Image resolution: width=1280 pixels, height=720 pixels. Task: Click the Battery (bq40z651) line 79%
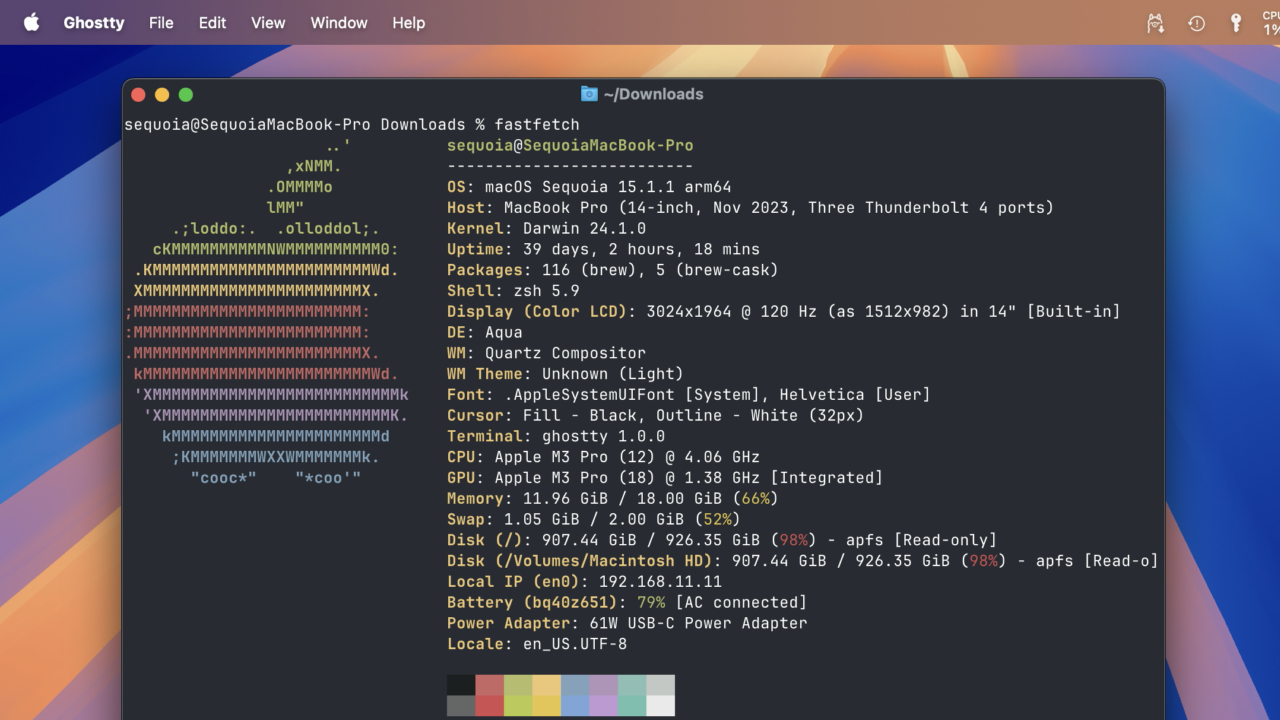click(x=627, y=602)
